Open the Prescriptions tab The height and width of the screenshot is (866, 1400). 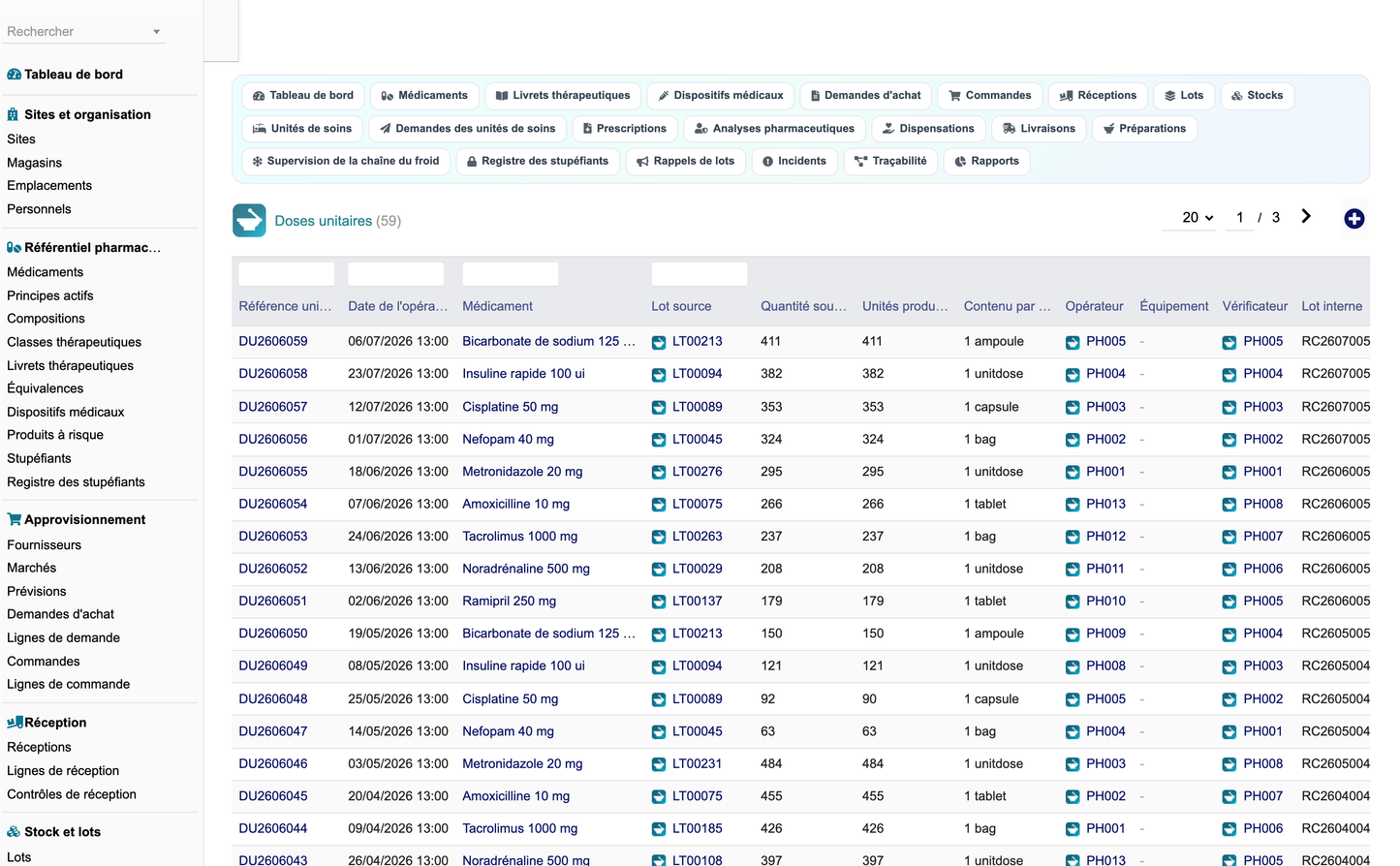[x=624, y=128]
